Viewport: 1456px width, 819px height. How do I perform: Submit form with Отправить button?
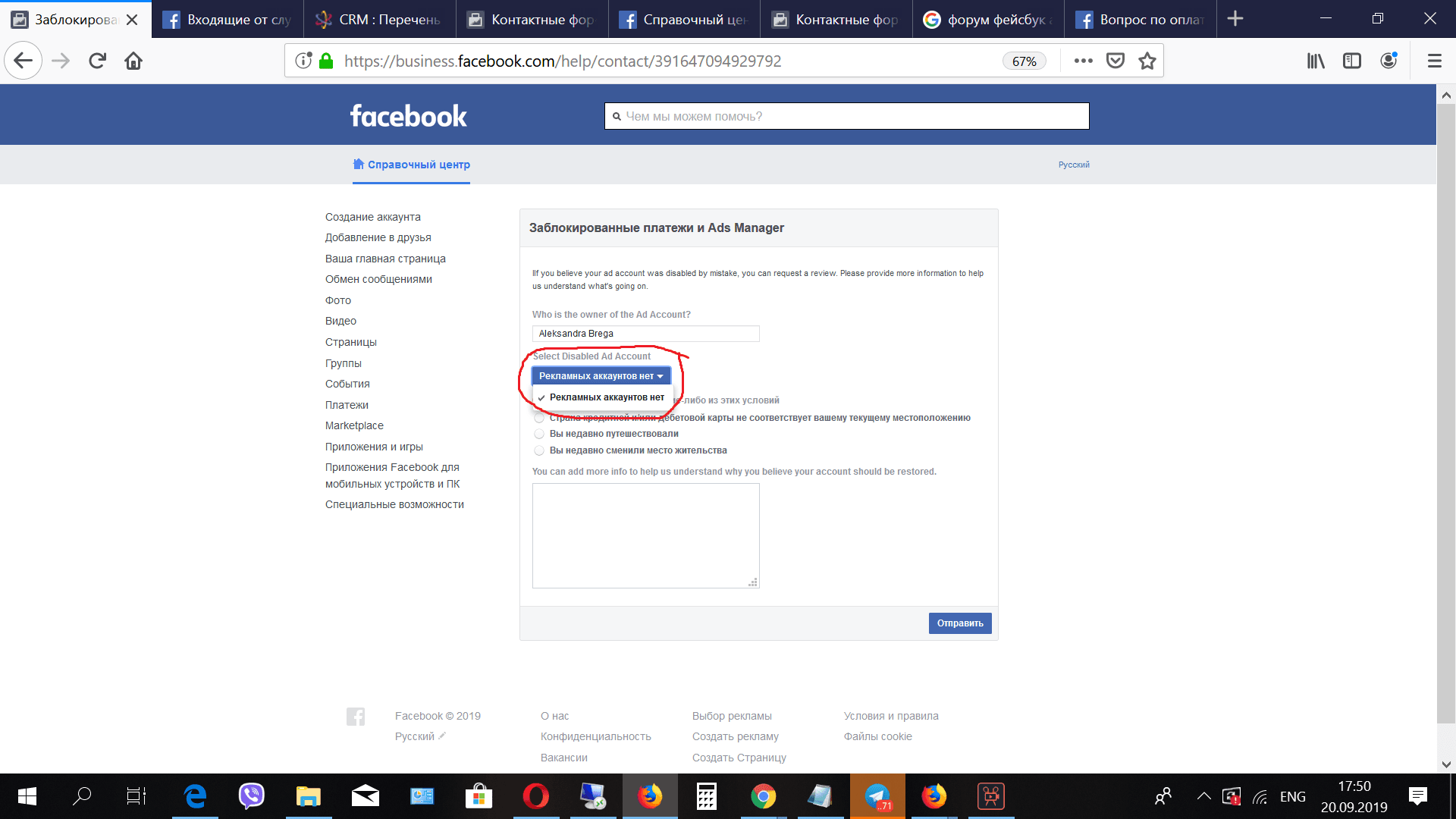960,623
